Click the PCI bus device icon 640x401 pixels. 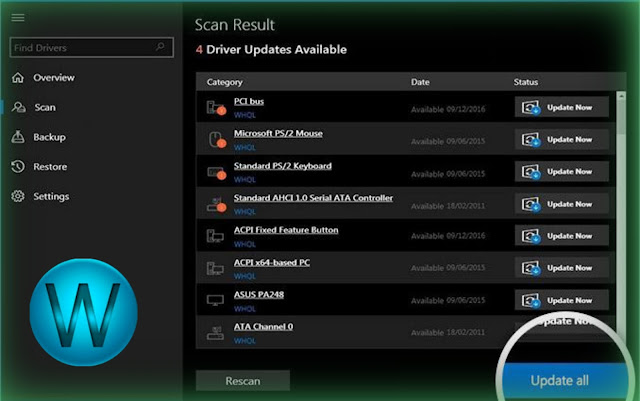[216, 108]
